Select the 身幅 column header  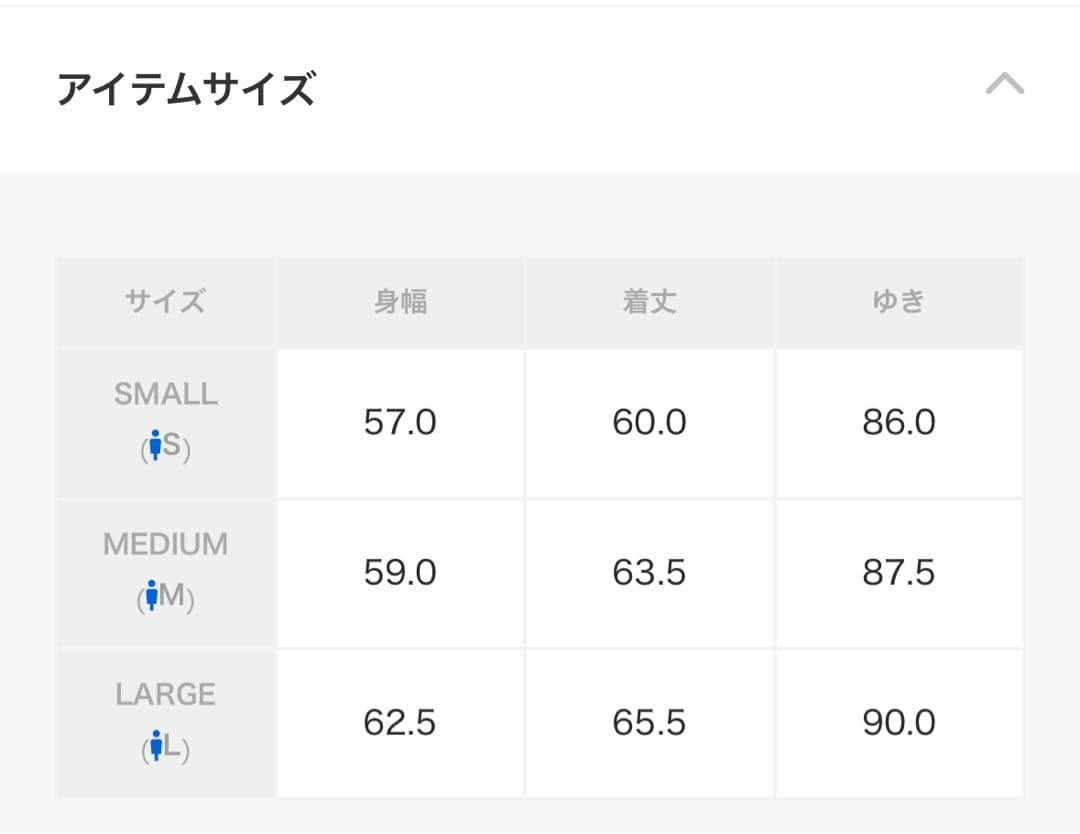tap(400, 300)
